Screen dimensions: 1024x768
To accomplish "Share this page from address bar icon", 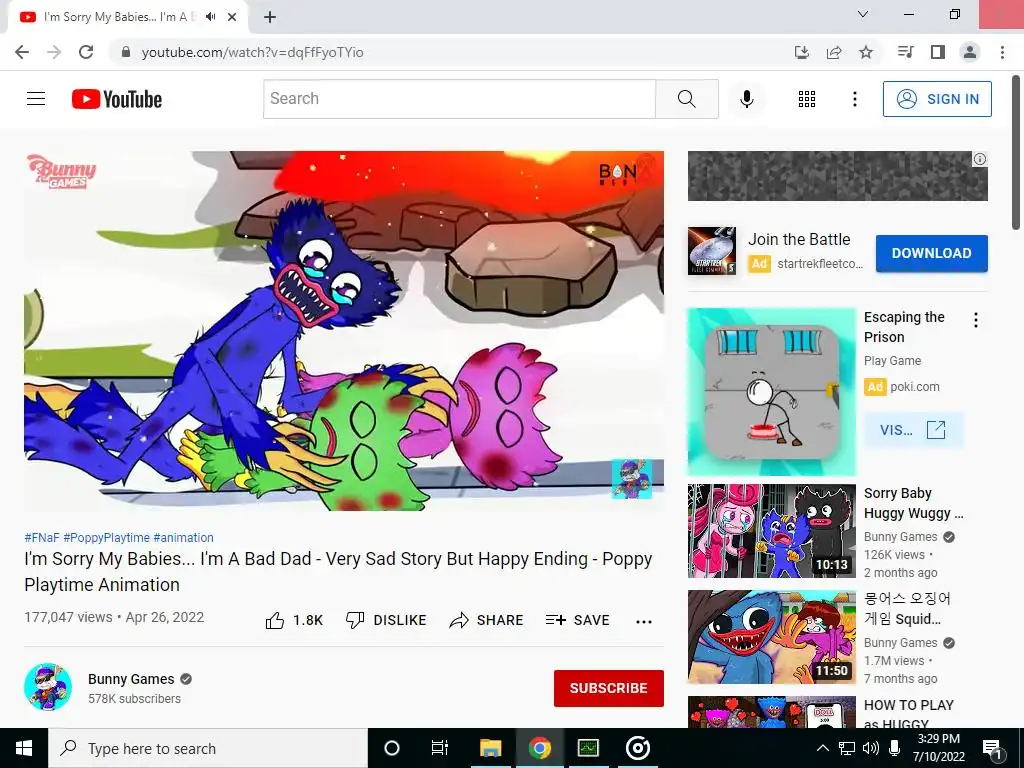I will [x=833, y=52].
